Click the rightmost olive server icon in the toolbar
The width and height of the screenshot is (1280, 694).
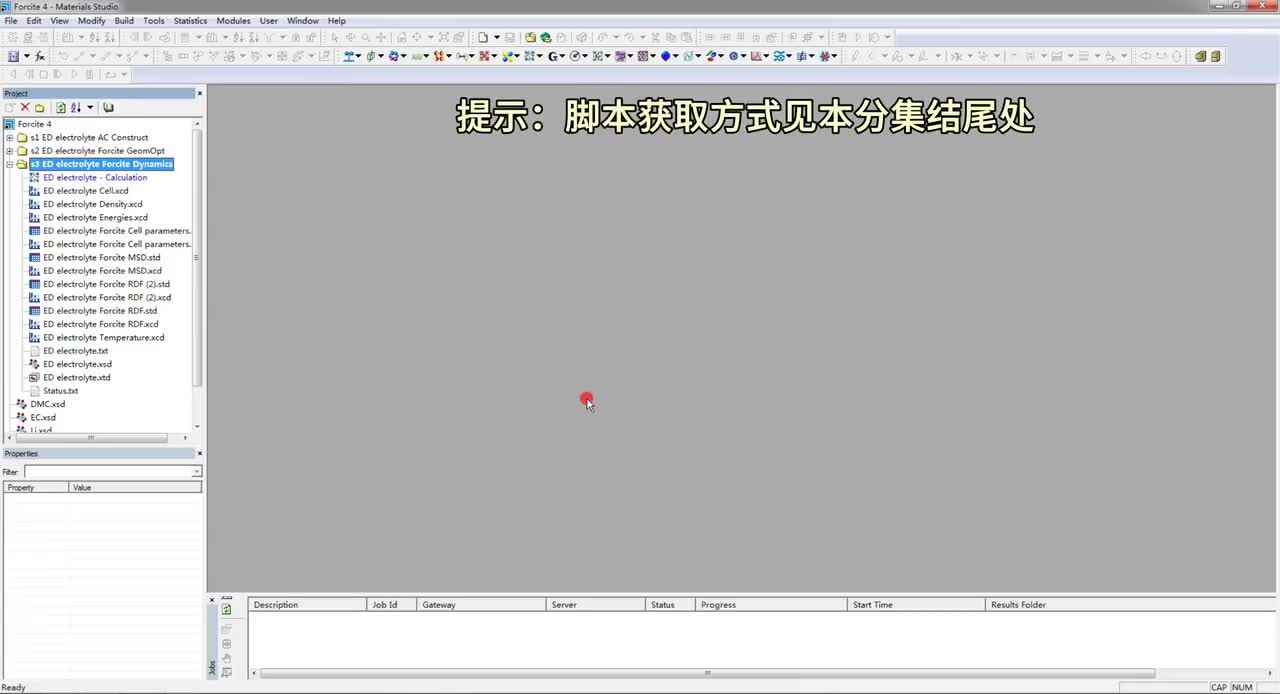(x=1216, y=56)
